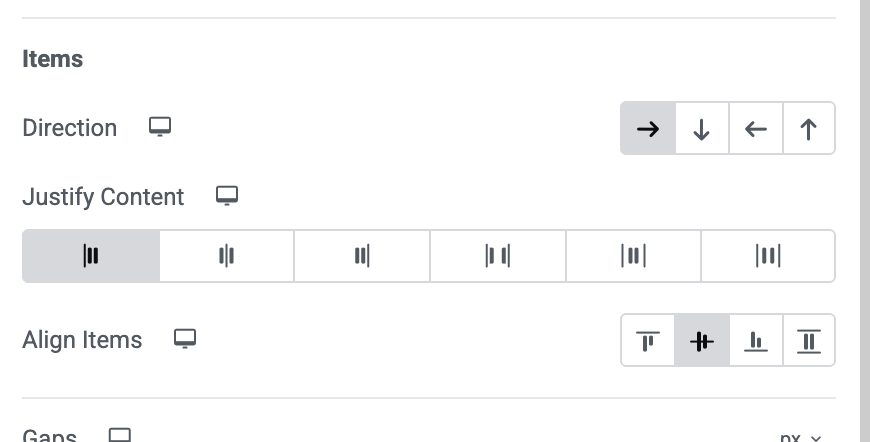This screenshot has height=442, width=870.
Task: Align items to the bottom (end)
Action: 756,341
